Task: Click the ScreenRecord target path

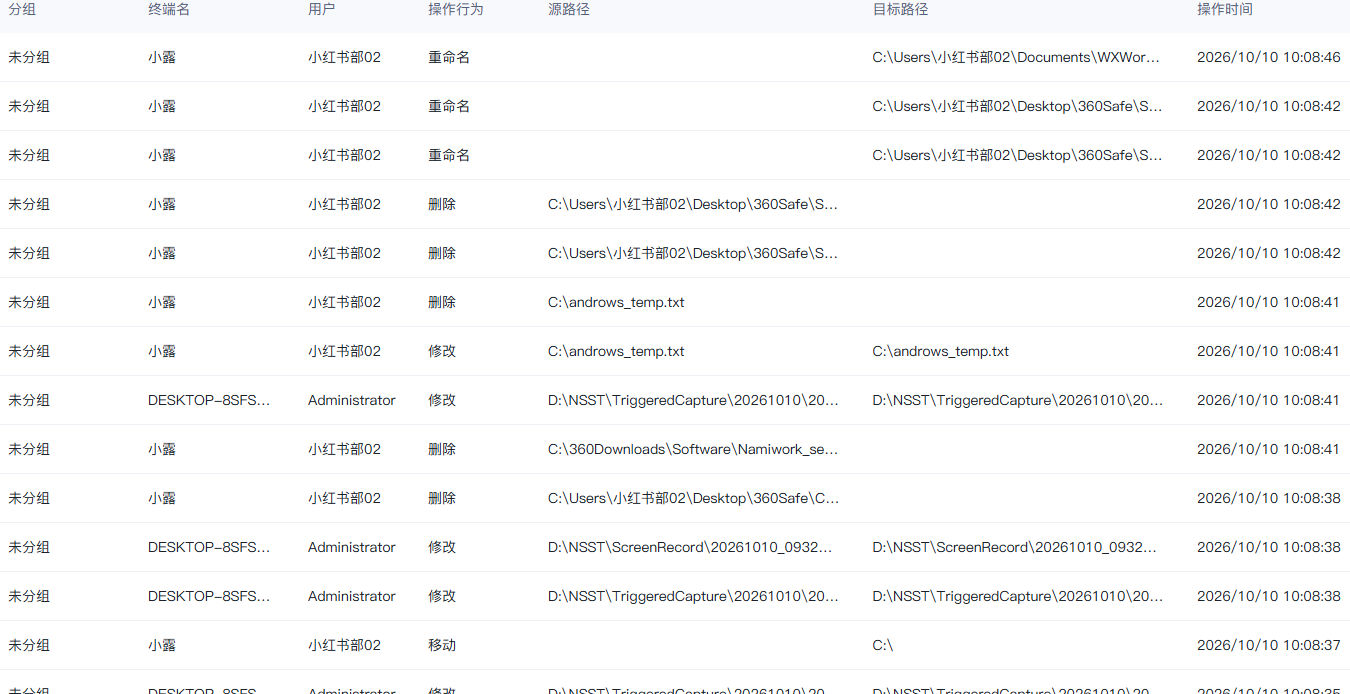Action: (1014, 547)
